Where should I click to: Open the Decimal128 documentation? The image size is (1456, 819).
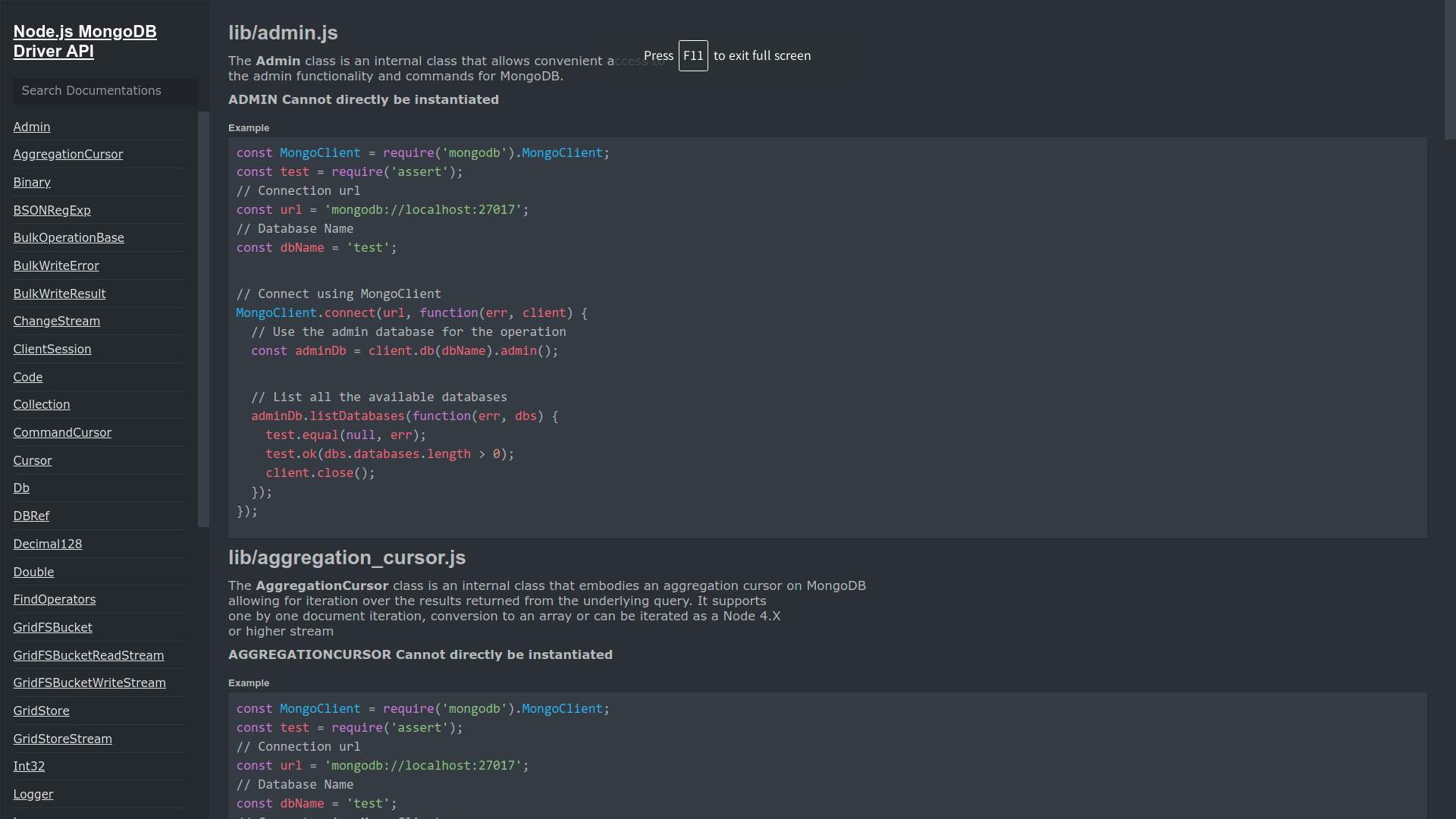[x=48, y=544]
